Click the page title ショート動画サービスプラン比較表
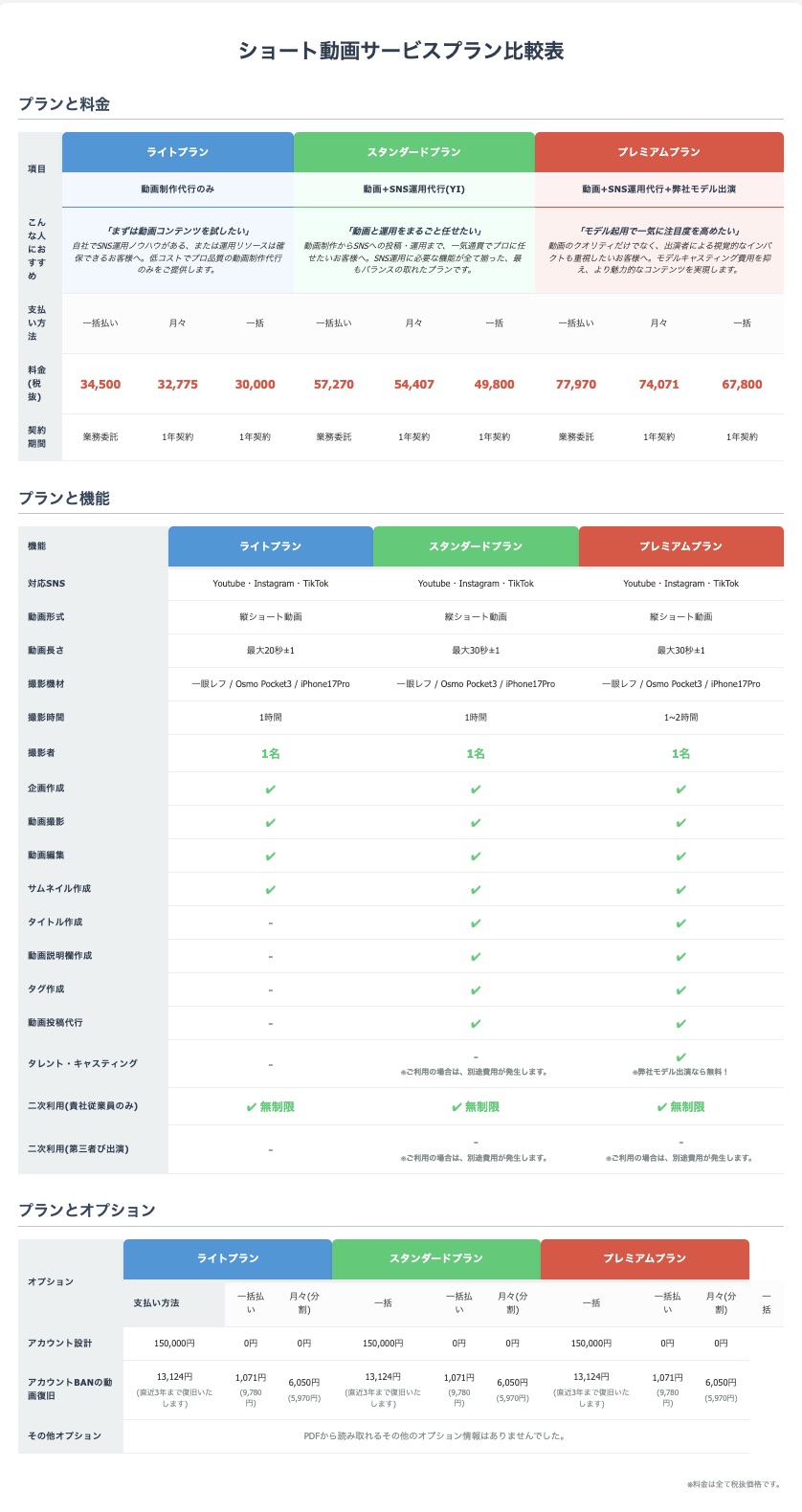The width and height of the screenshot is (802, 1512). tap(401, 51)
